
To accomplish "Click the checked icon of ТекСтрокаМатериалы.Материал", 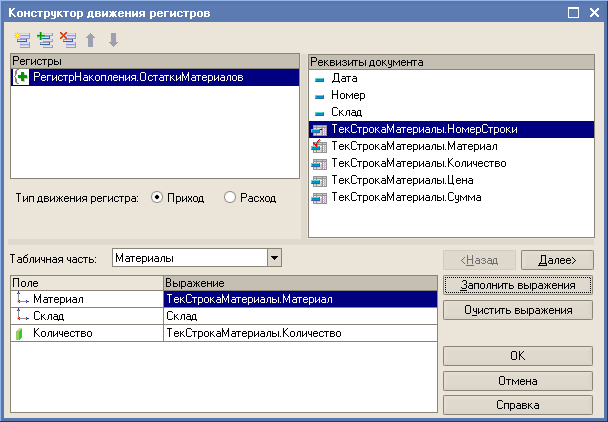I will coord(319,146).
